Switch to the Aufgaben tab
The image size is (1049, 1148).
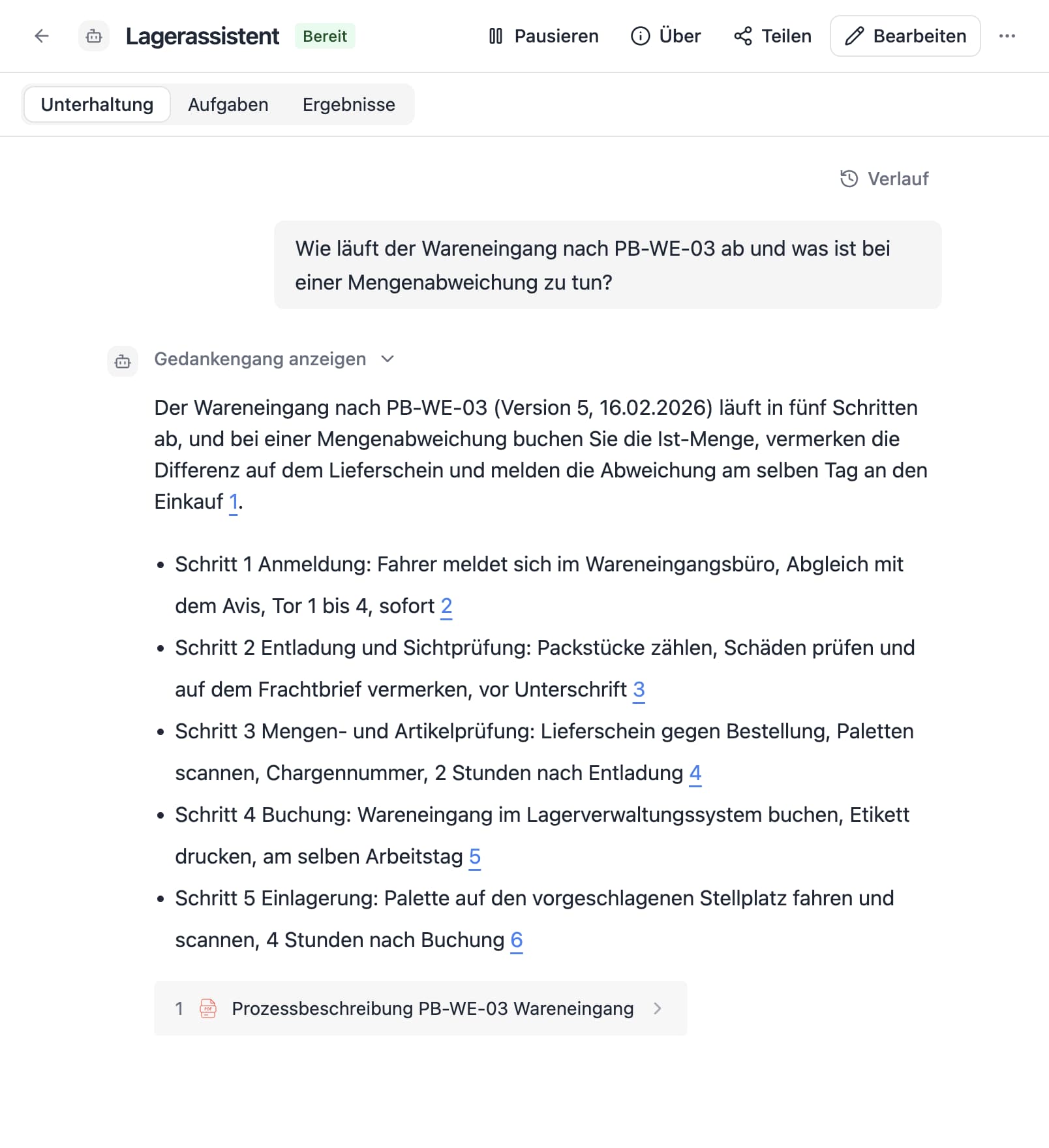(x=228, y=104)
